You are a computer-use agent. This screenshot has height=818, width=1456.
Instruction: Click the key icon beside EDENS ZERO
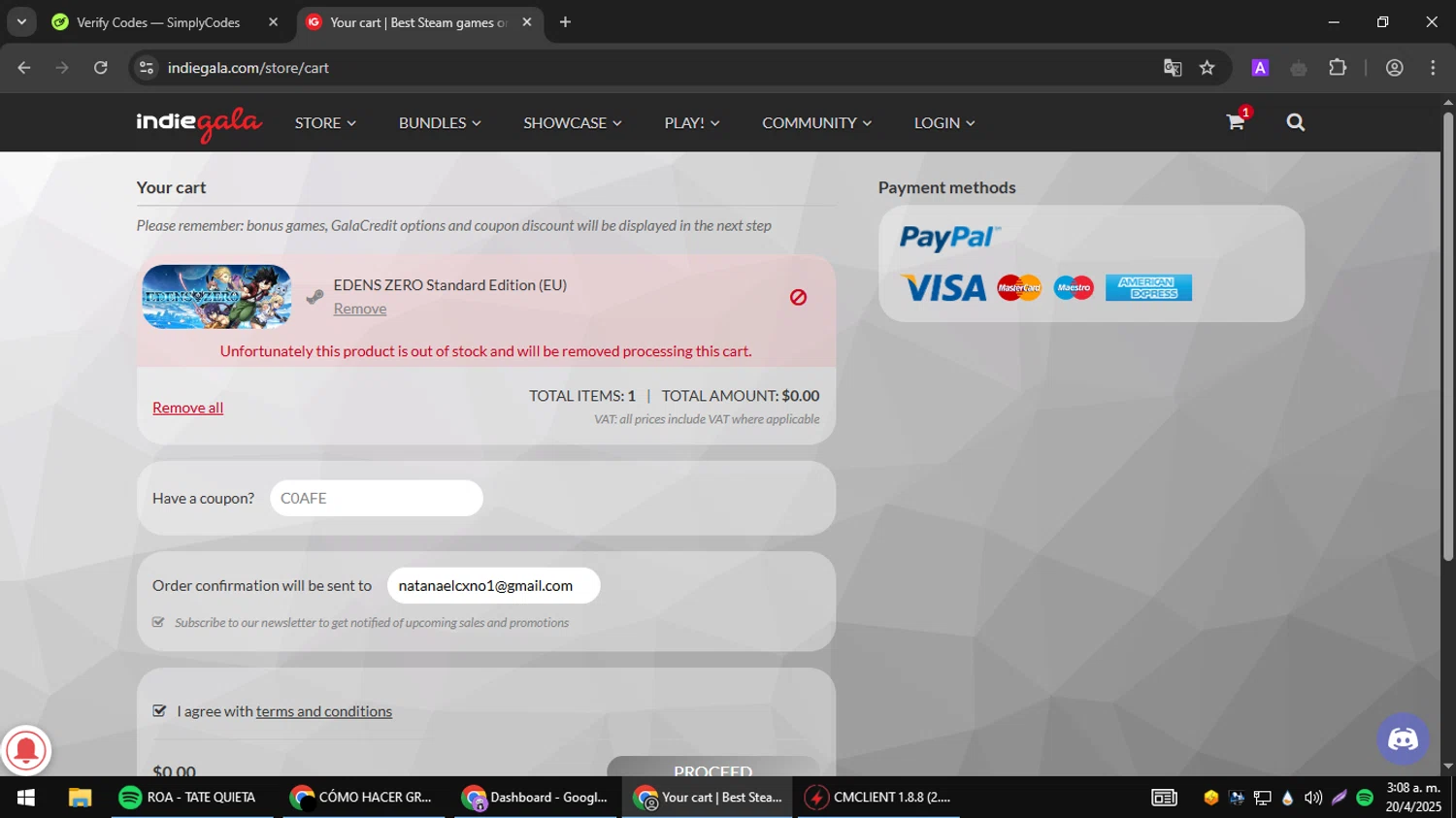point(314,297)
